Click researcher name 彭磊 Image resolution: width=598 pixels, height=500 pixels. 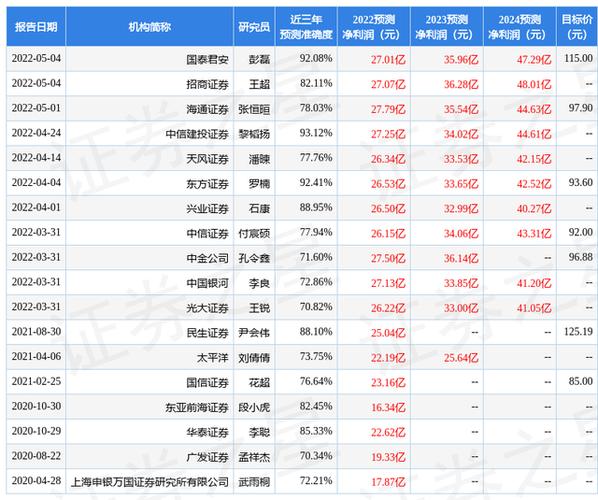259,59
